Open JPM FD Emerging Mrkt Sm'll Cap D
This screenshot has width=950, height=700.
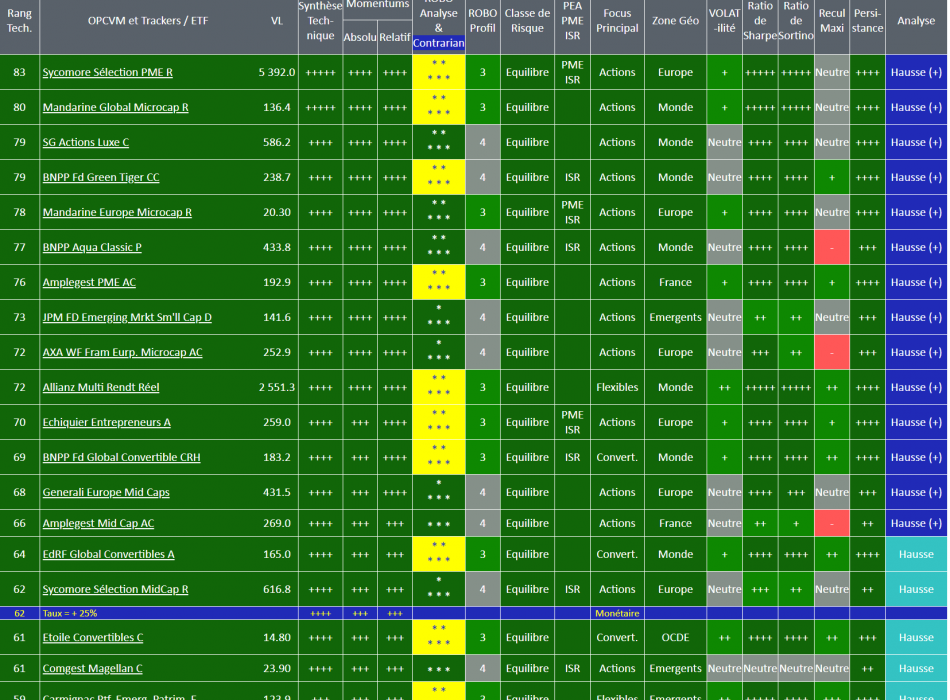[x=127, y=318]
